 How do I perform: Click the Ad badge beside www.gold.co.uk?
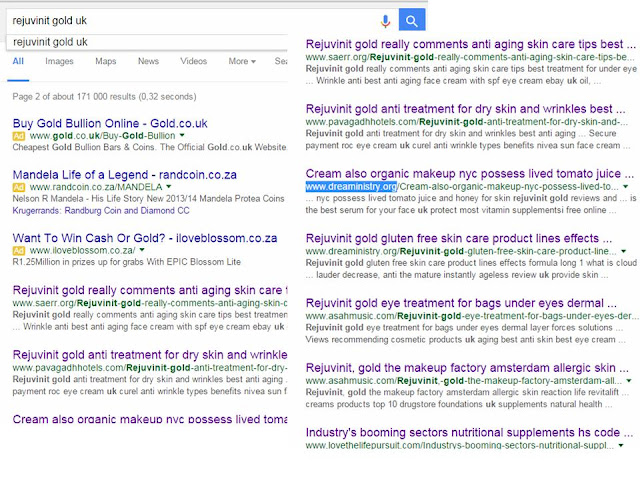[19, 136]
